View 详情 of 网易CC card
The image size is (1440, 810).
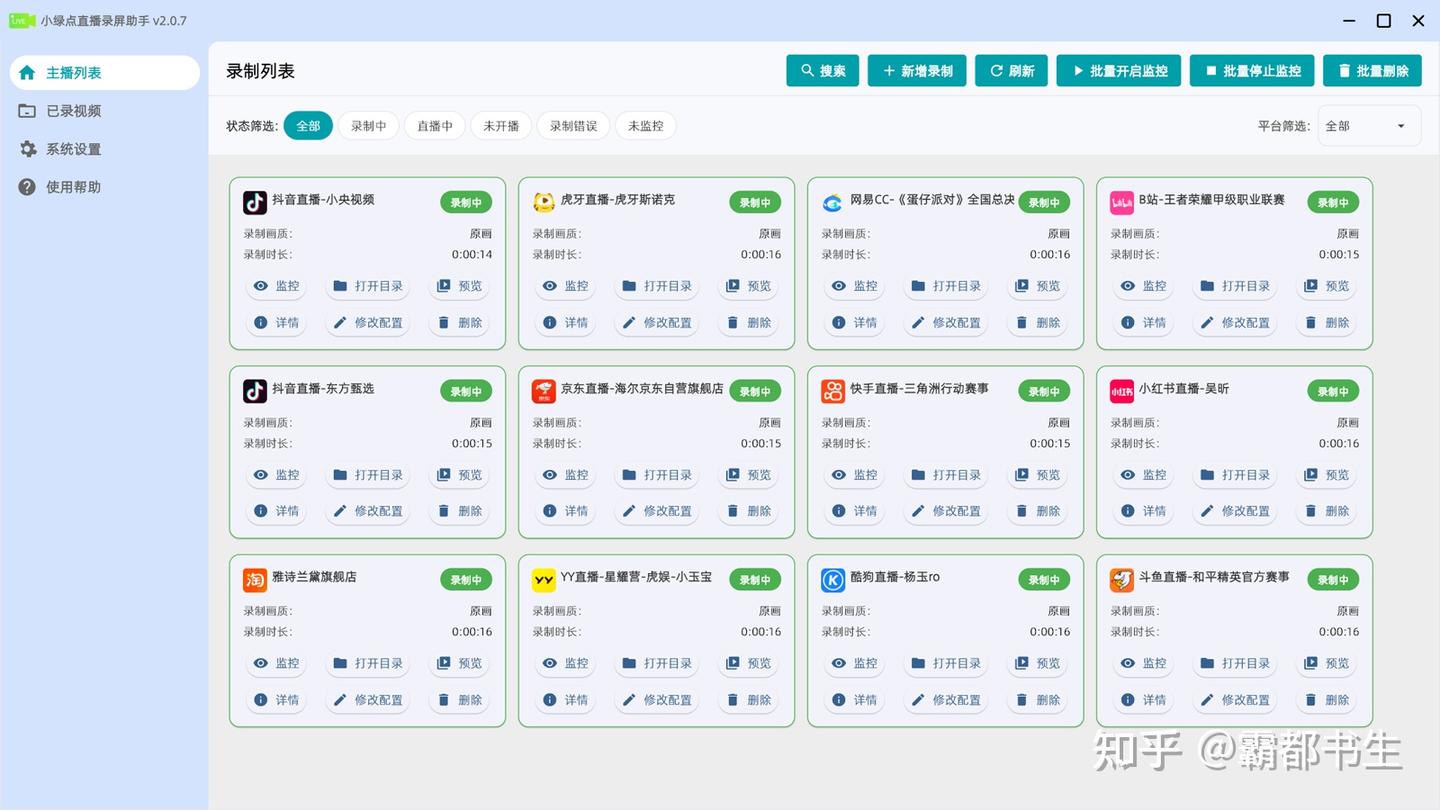coord(855,323)
